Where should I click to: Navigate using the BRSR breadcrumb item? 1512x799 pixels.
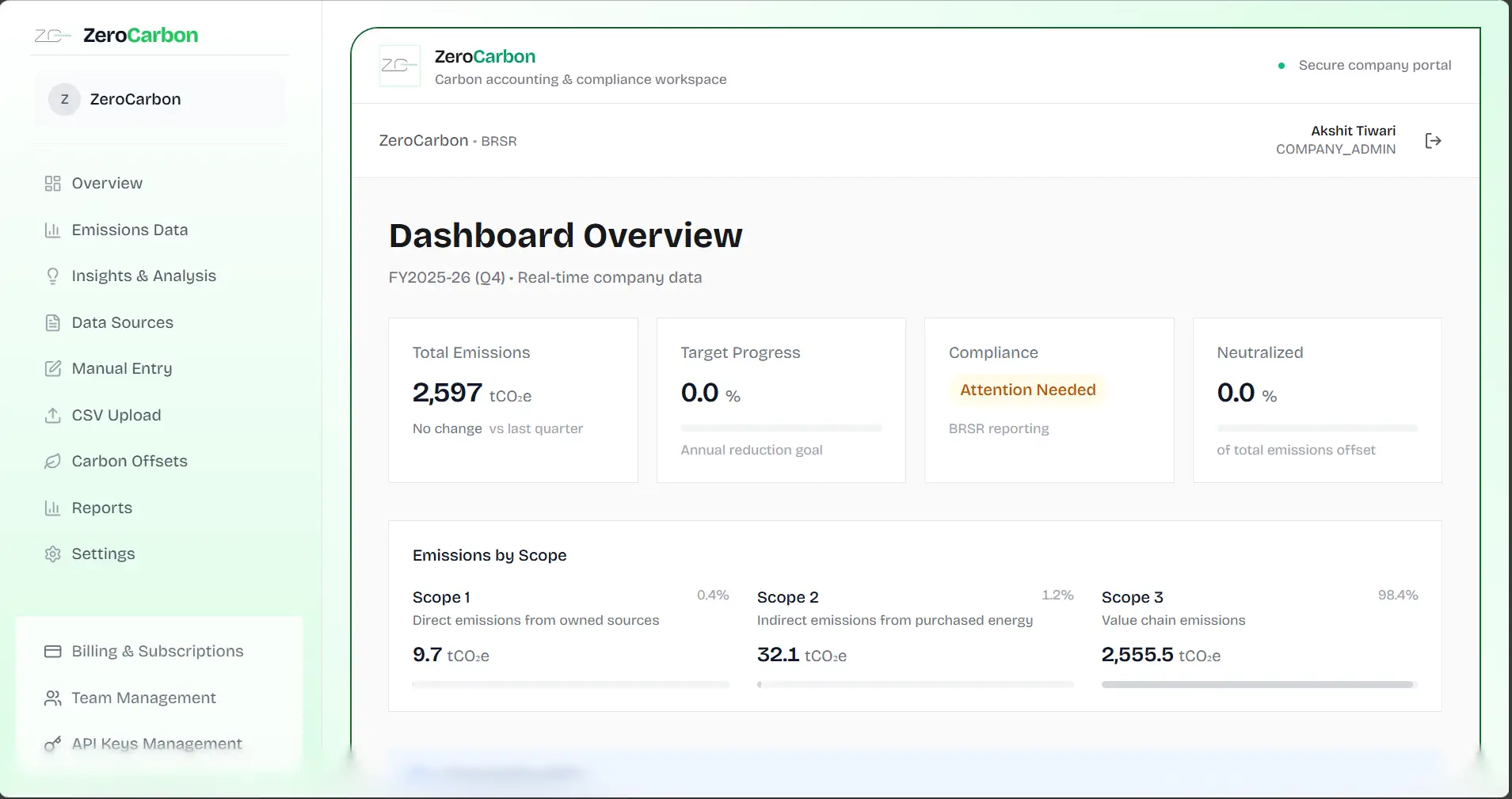[x=498, y=140]
